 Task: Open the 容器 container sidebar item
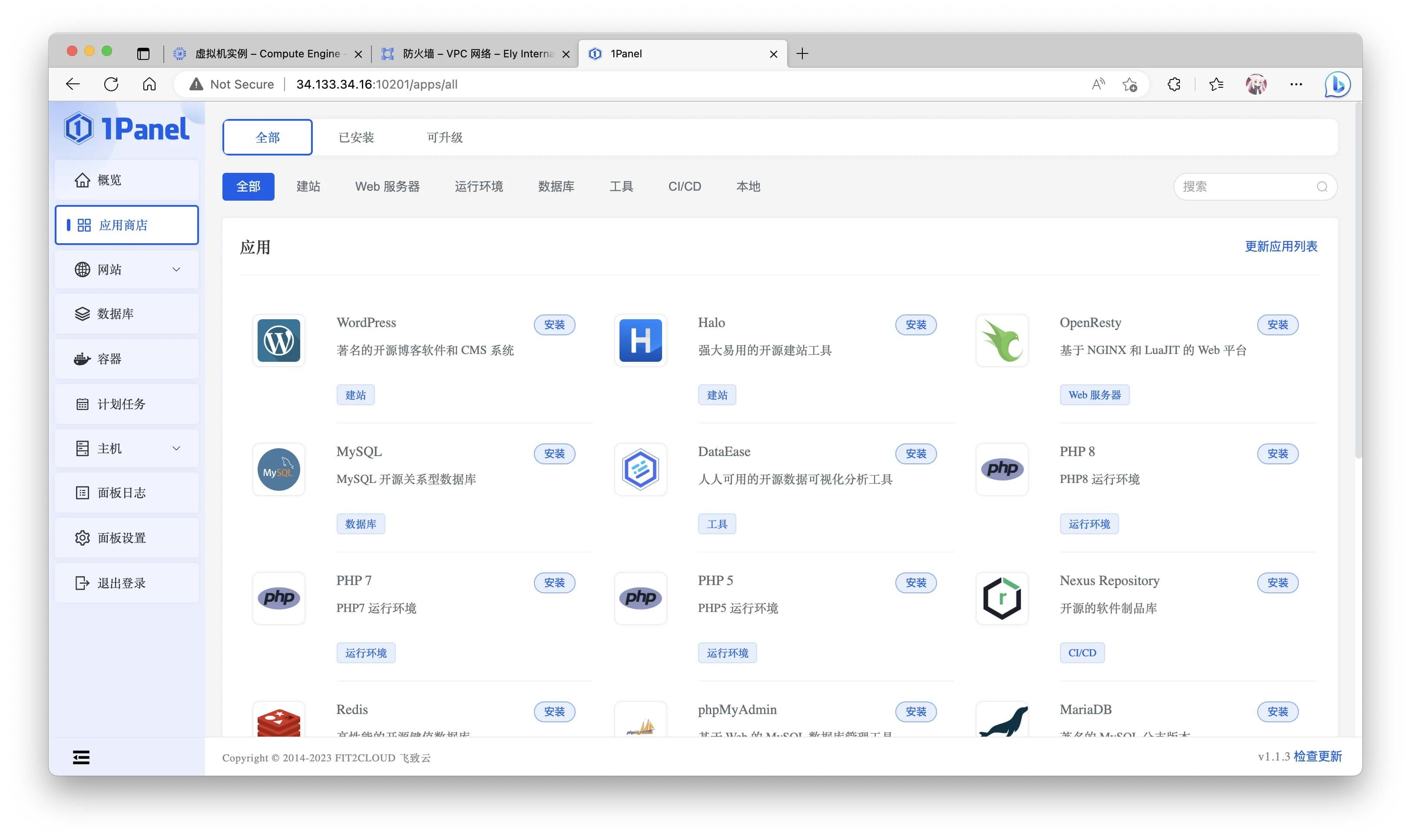[x=126, y=359]
